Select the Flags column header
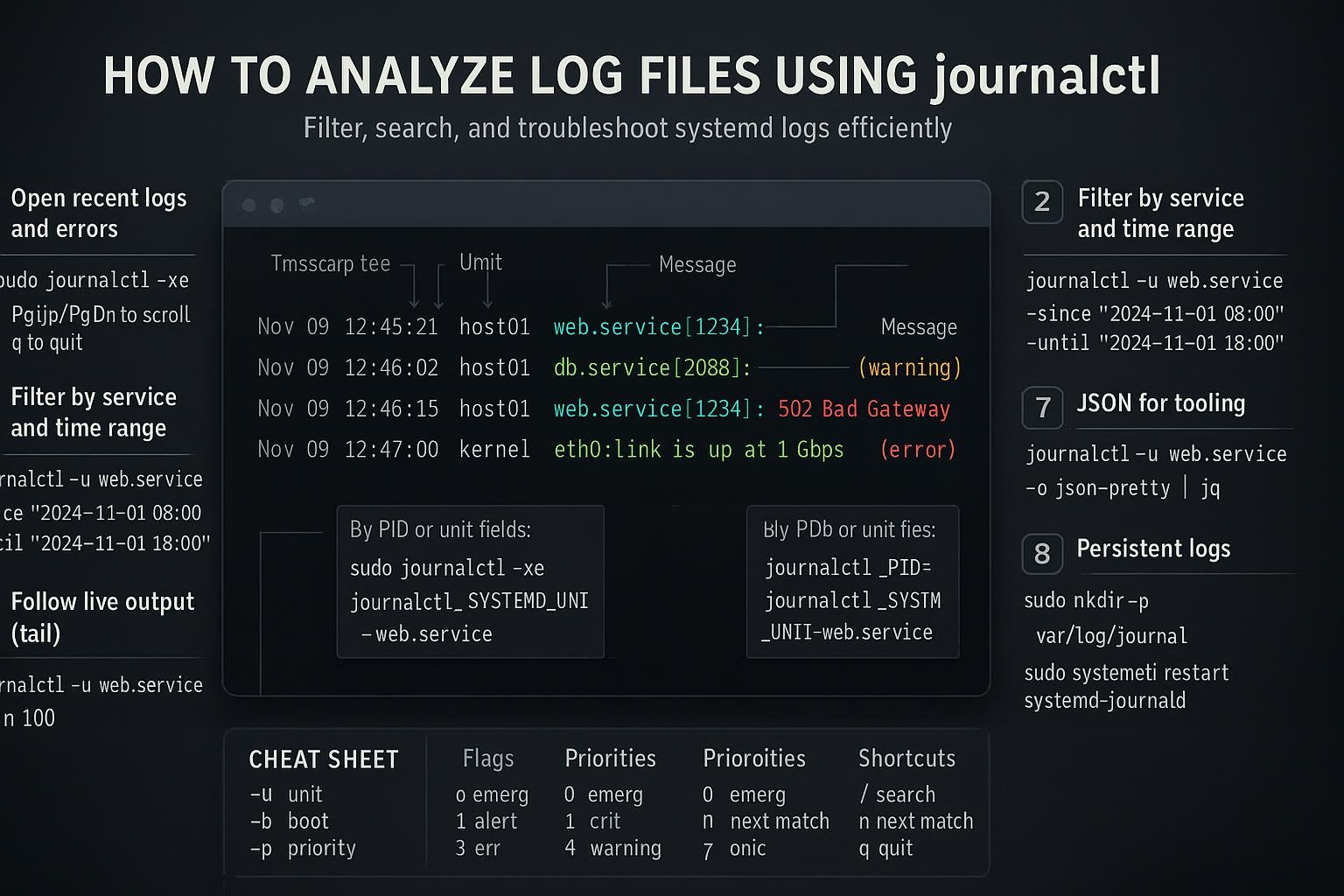Viewport: 1344px width, 896px height. [488, 759]
